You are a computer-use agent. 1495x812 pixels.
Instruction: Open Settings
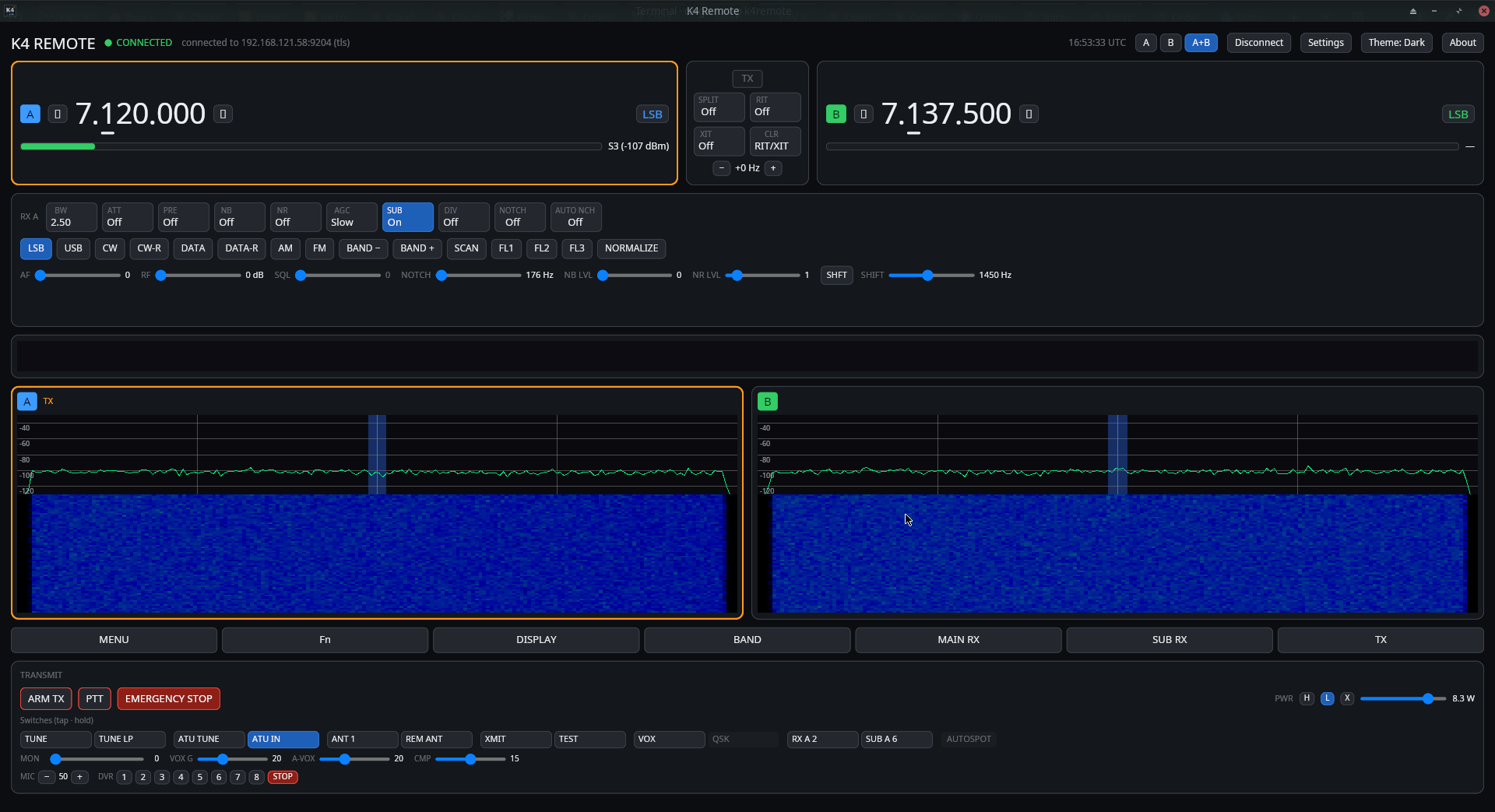(x=1325, y=43)
